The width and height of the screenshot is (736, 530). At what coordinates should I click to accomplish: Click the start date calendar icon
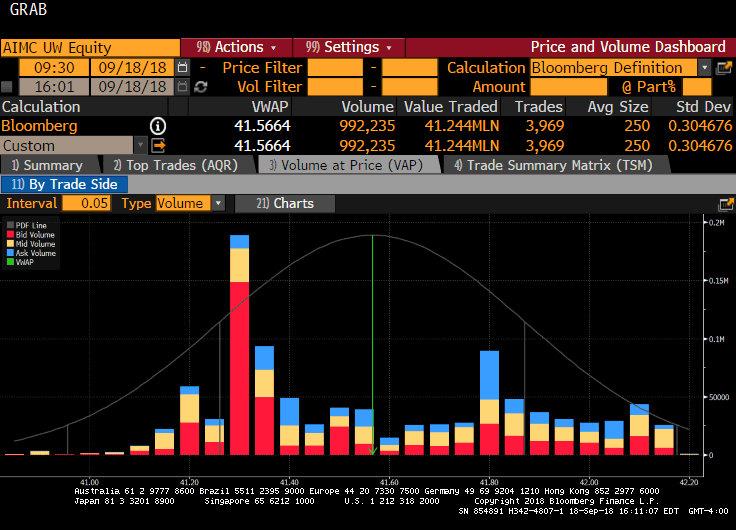tap(182, 67)
